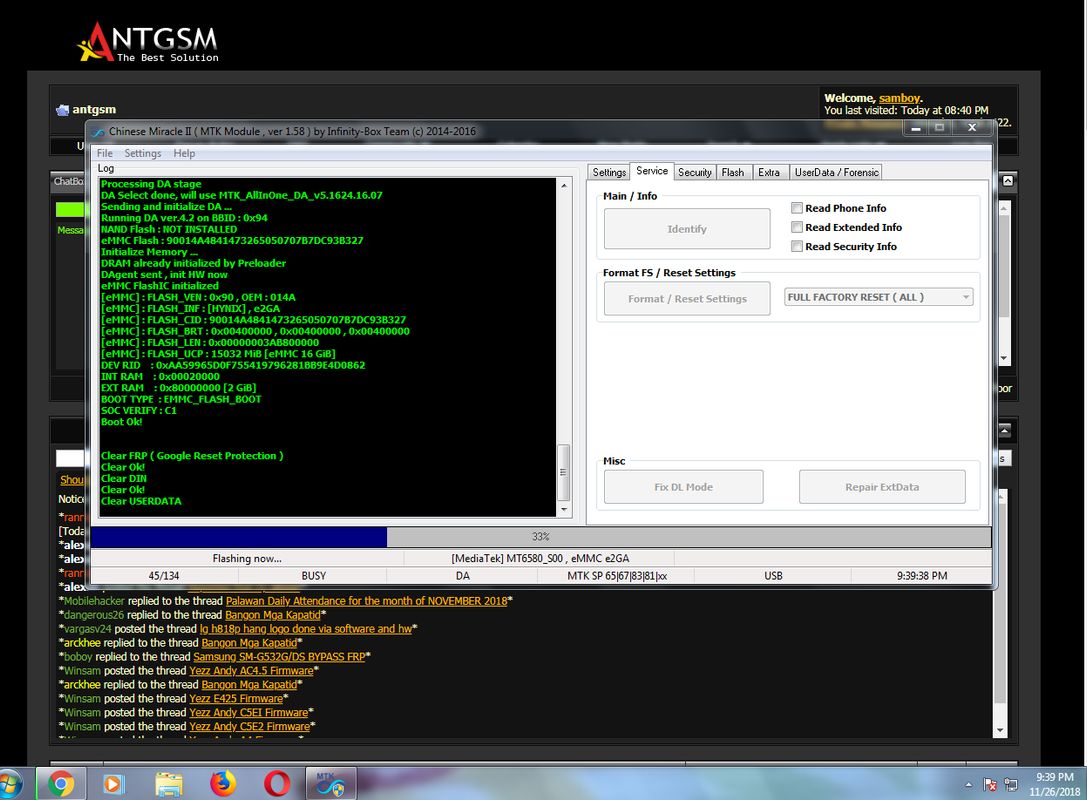Collapse the ChatBox panel on the forum page
The width and height of the screenshot is (1087, 800).
pyautogui.click(x=1008, y=181)
